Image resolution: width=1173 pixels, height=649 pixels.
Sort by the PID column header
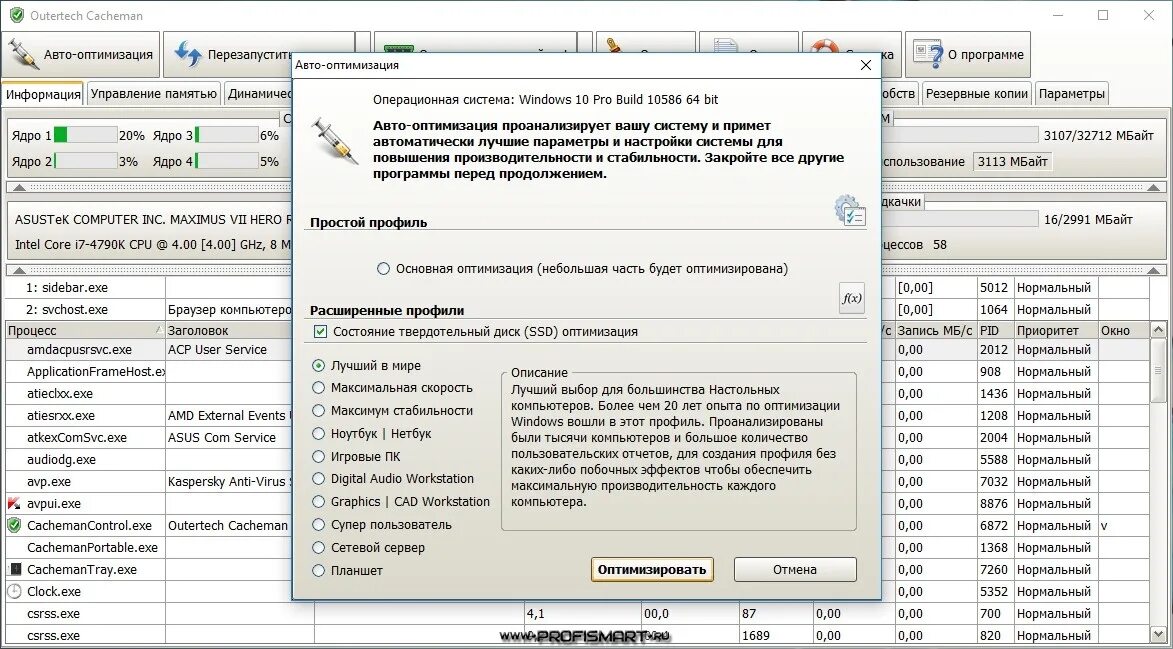[x=995, y=330]
